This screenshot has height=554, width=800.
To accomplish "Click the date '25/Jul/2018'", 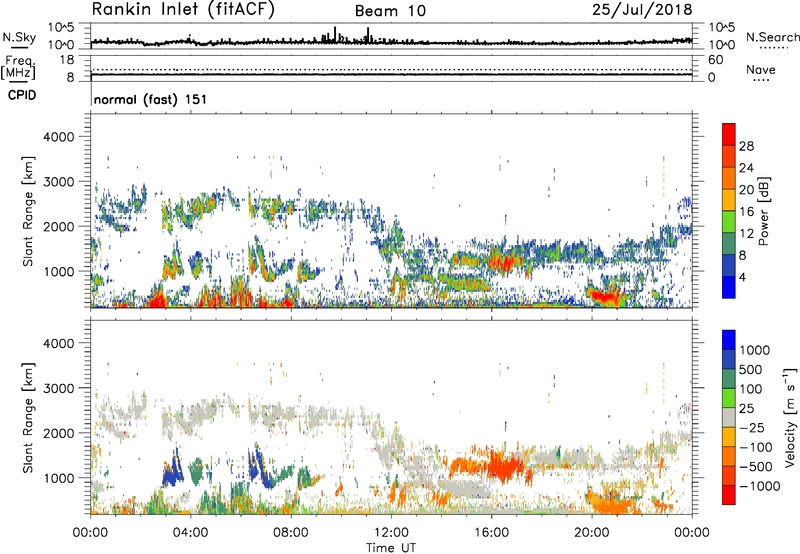I will point(642,10).
